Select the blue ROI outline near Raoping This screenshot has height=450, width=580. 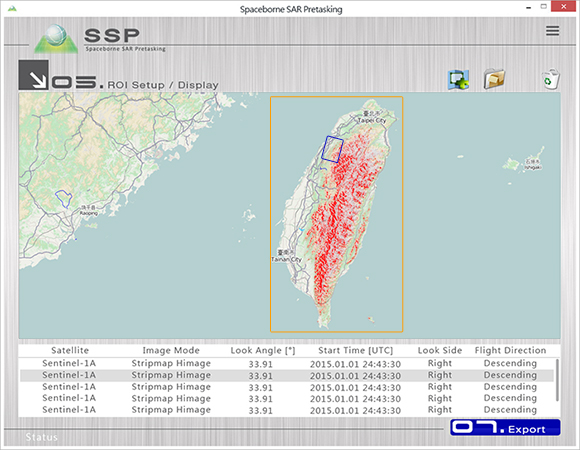(63, 199)
